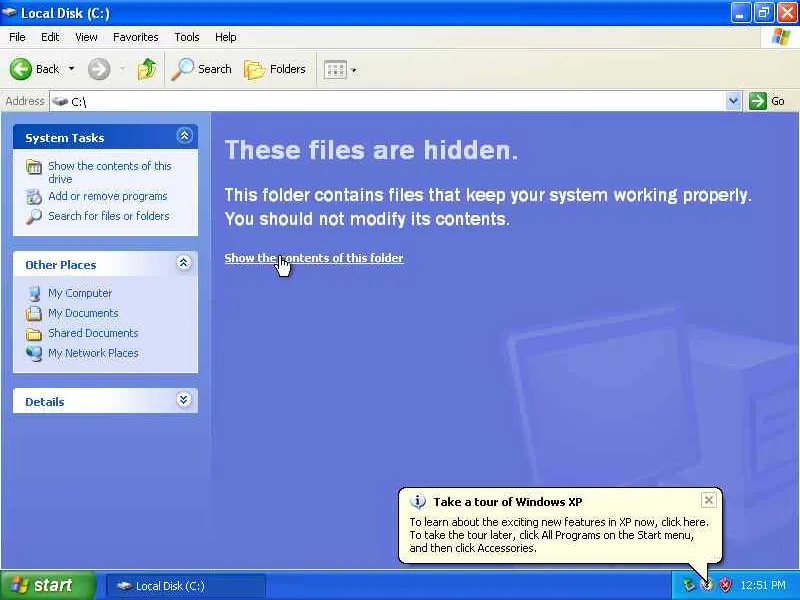Image resolution: width=800 pixels, height=600 pixels.
Task: Click the My Computer icon
Action: (x=34, y=293)
